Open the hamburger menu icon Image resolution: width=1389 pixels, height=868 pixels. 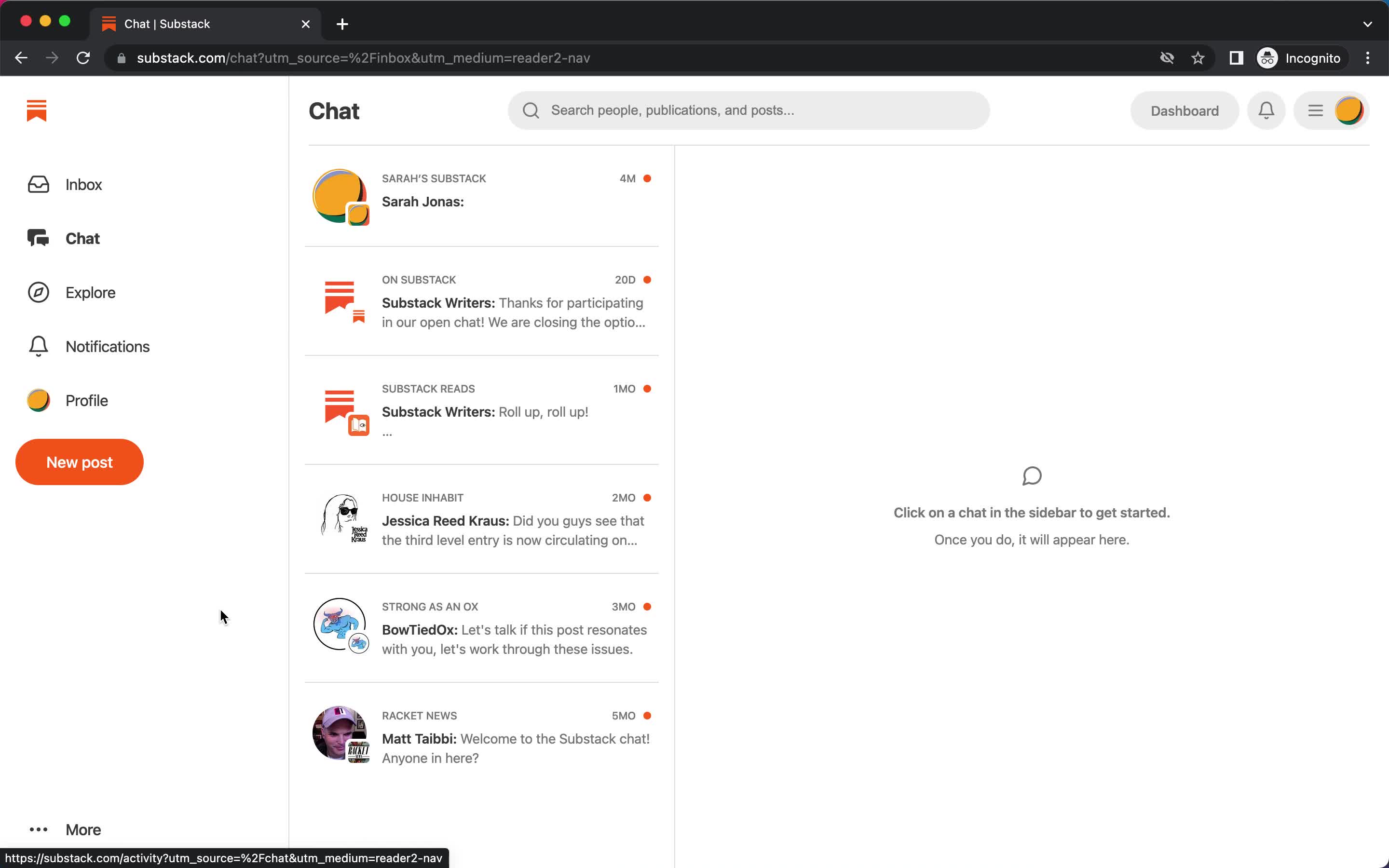(1316, 110)
